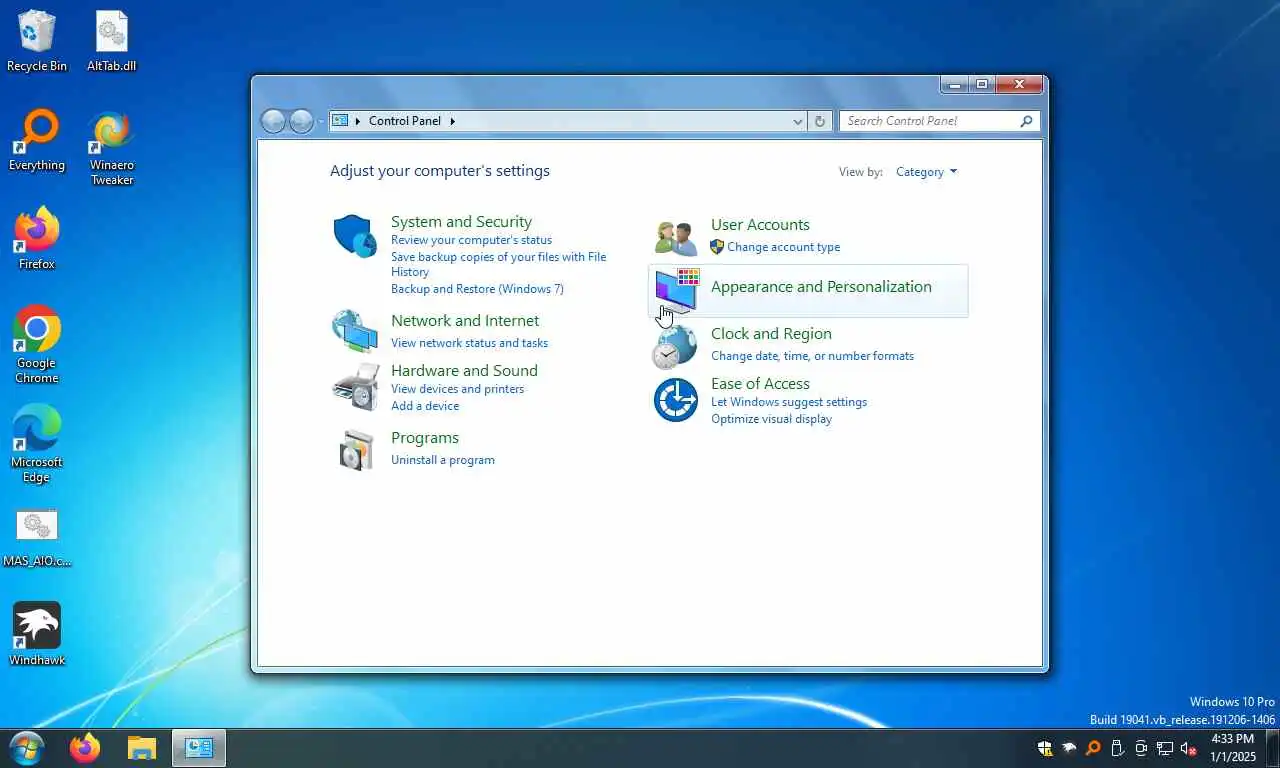The image size is (1280, 768).
Task: Refresh the Control Panel view
Action: [820, 121]
